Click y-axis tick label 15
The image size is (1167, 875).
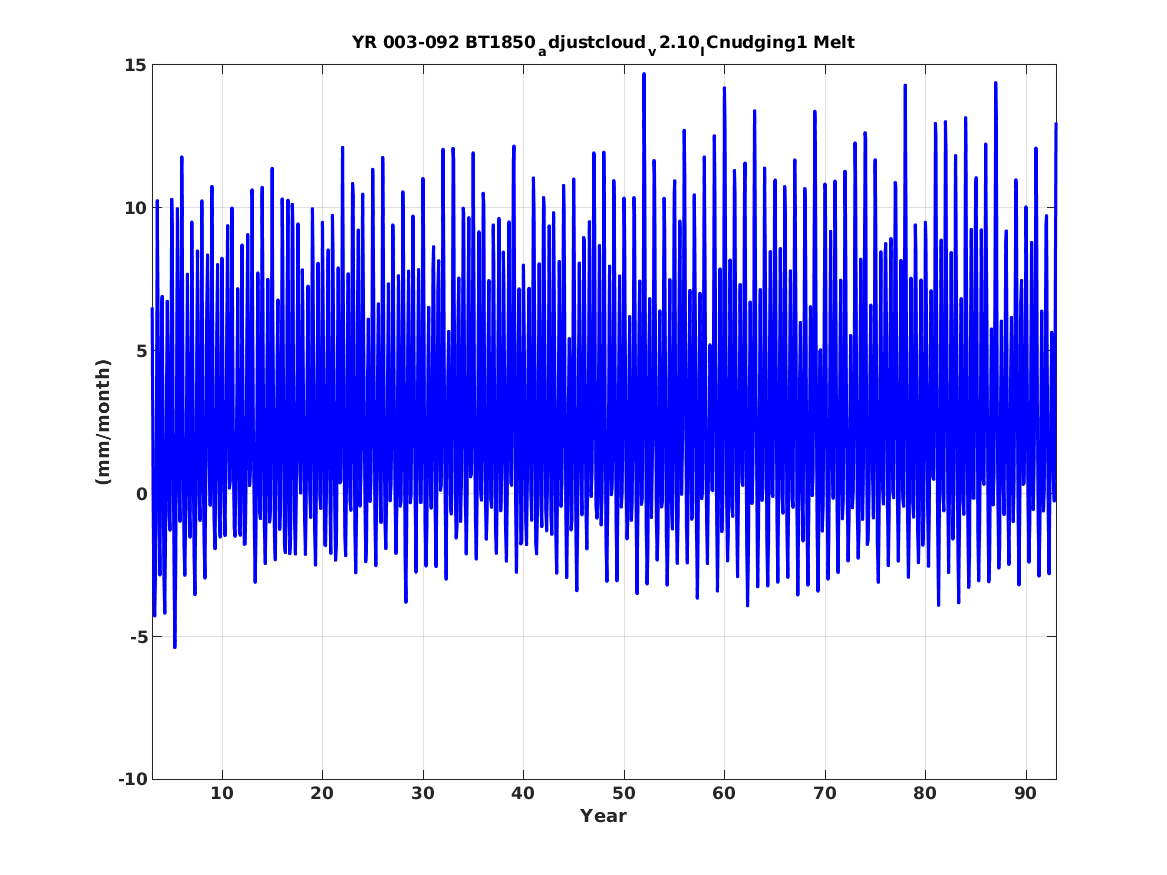coord(135,65)
